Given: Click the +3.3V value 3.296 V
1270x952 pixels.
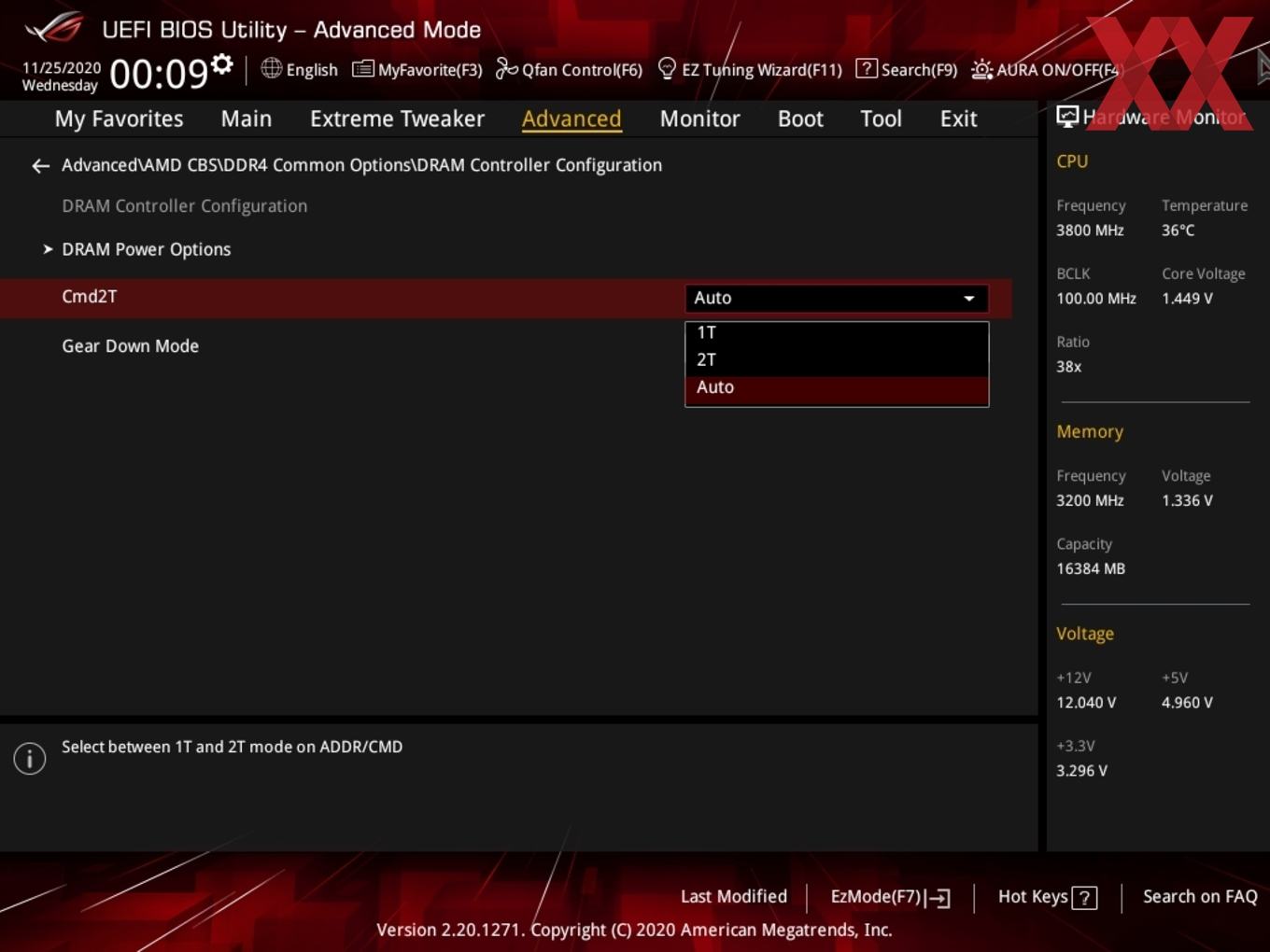Looking at the screenshot, I should 1081,771.
